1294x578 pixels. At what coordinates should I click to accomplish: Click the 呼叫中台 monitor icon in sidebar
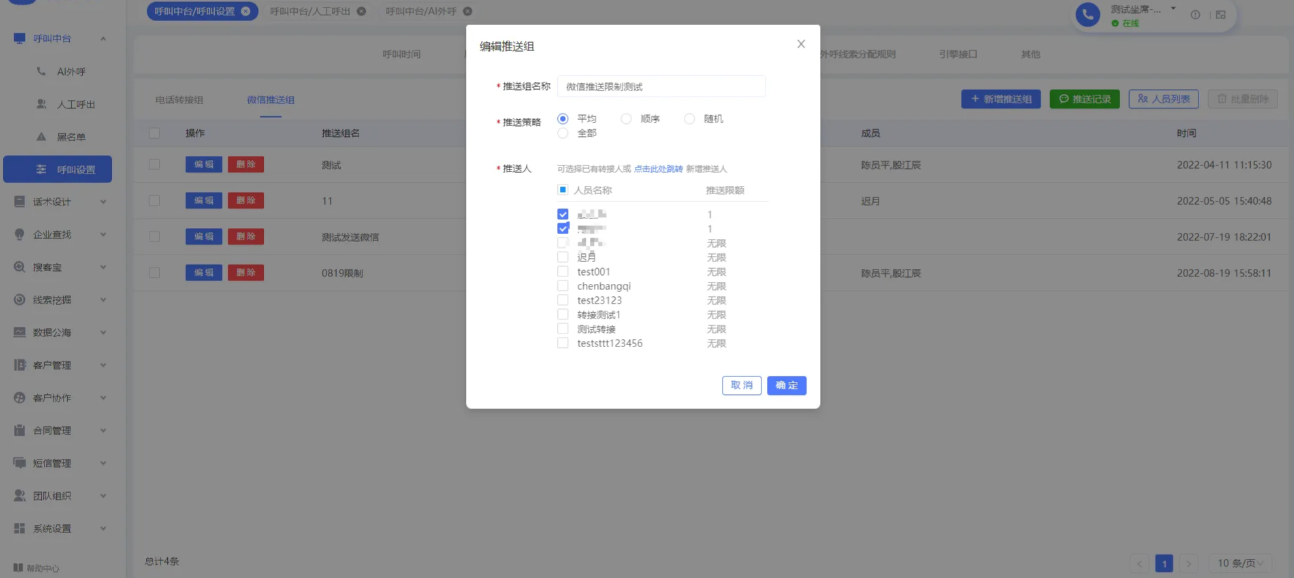coord(19,39)
